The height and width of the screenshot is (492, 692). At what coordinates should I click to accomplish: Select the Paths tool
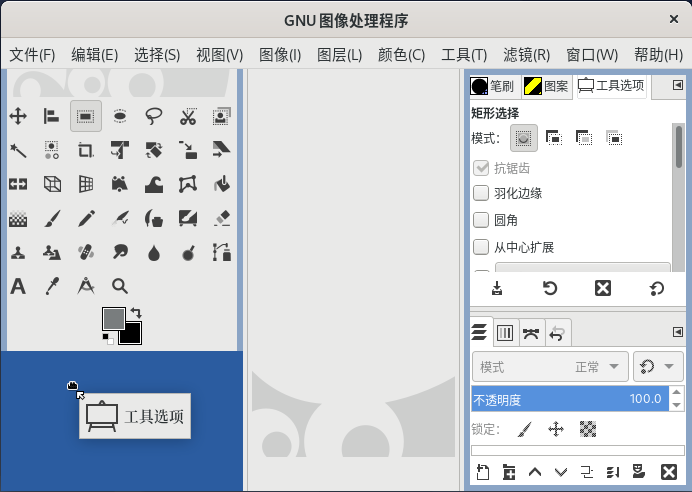pos(222,252)
